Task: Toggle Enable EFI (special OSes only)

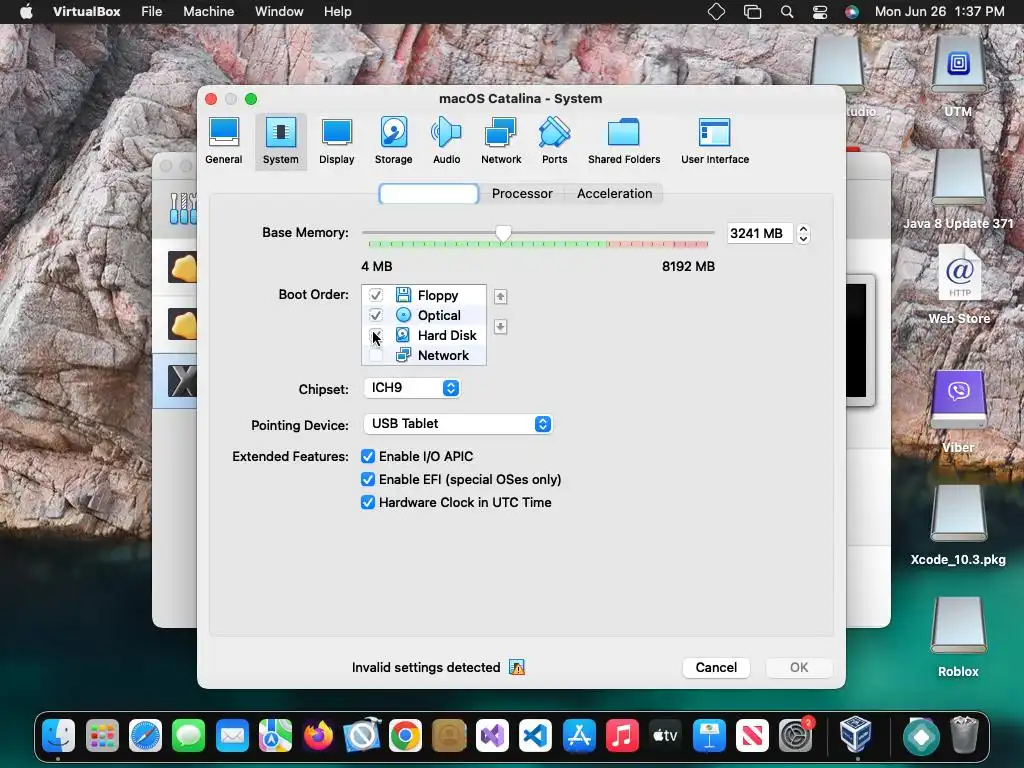Action: tap(368, 479)
